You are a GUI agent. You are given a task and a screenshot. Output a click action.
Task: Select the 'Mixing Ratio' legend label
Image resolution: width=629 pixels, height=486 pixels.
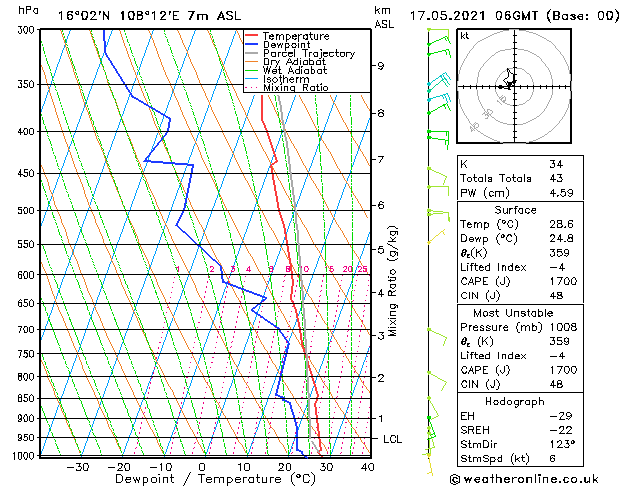point(296,87)
